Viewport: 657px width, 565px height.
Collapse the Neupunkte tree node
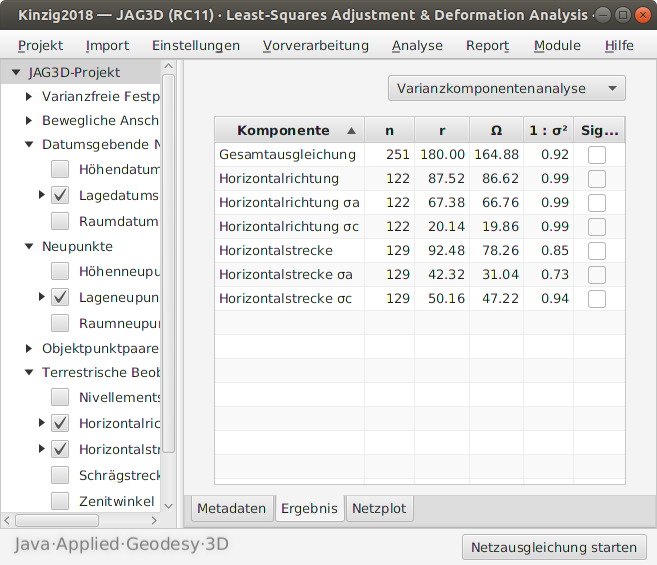[29, 246]
